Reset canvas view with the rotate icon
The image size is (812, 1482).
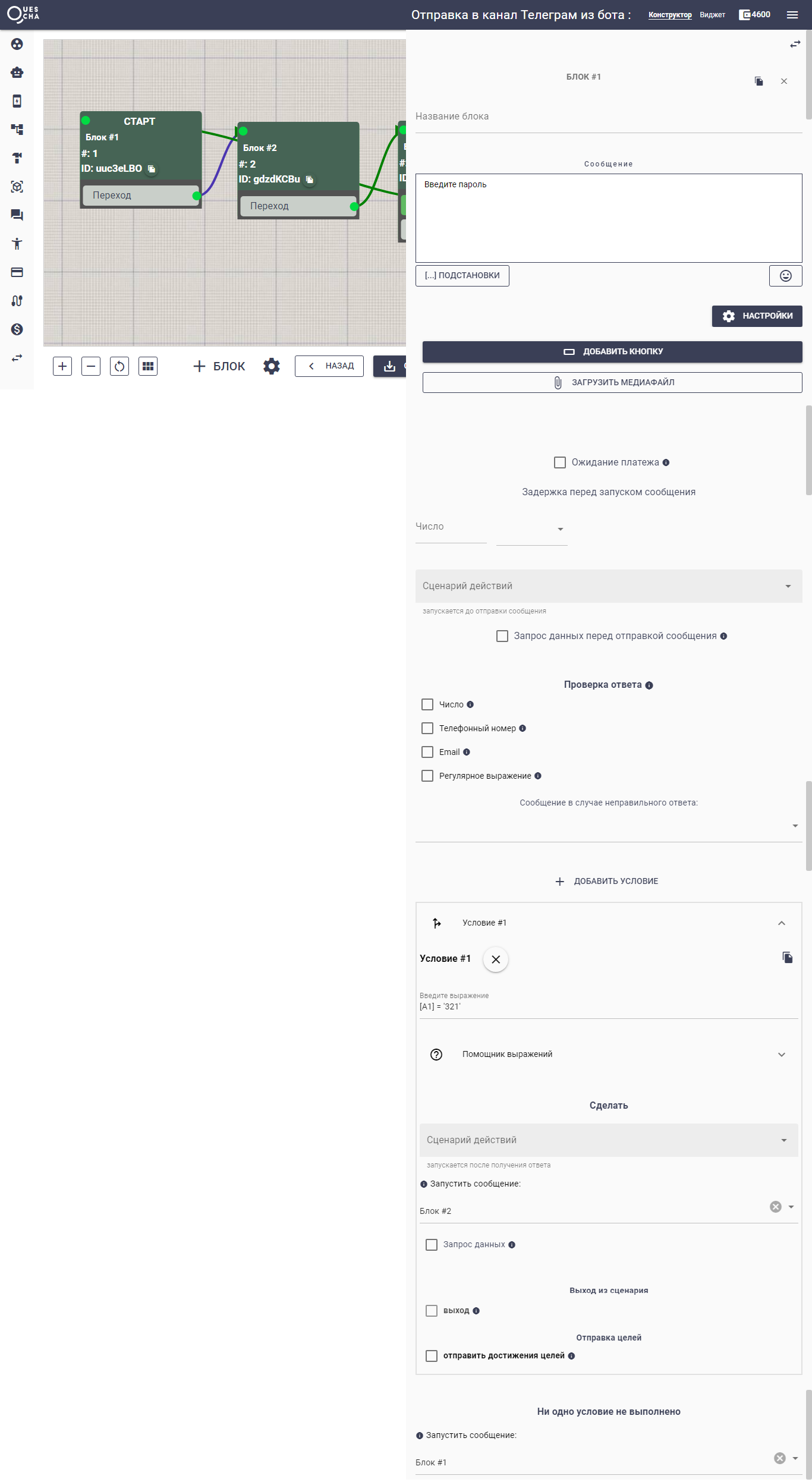[119, 366]
